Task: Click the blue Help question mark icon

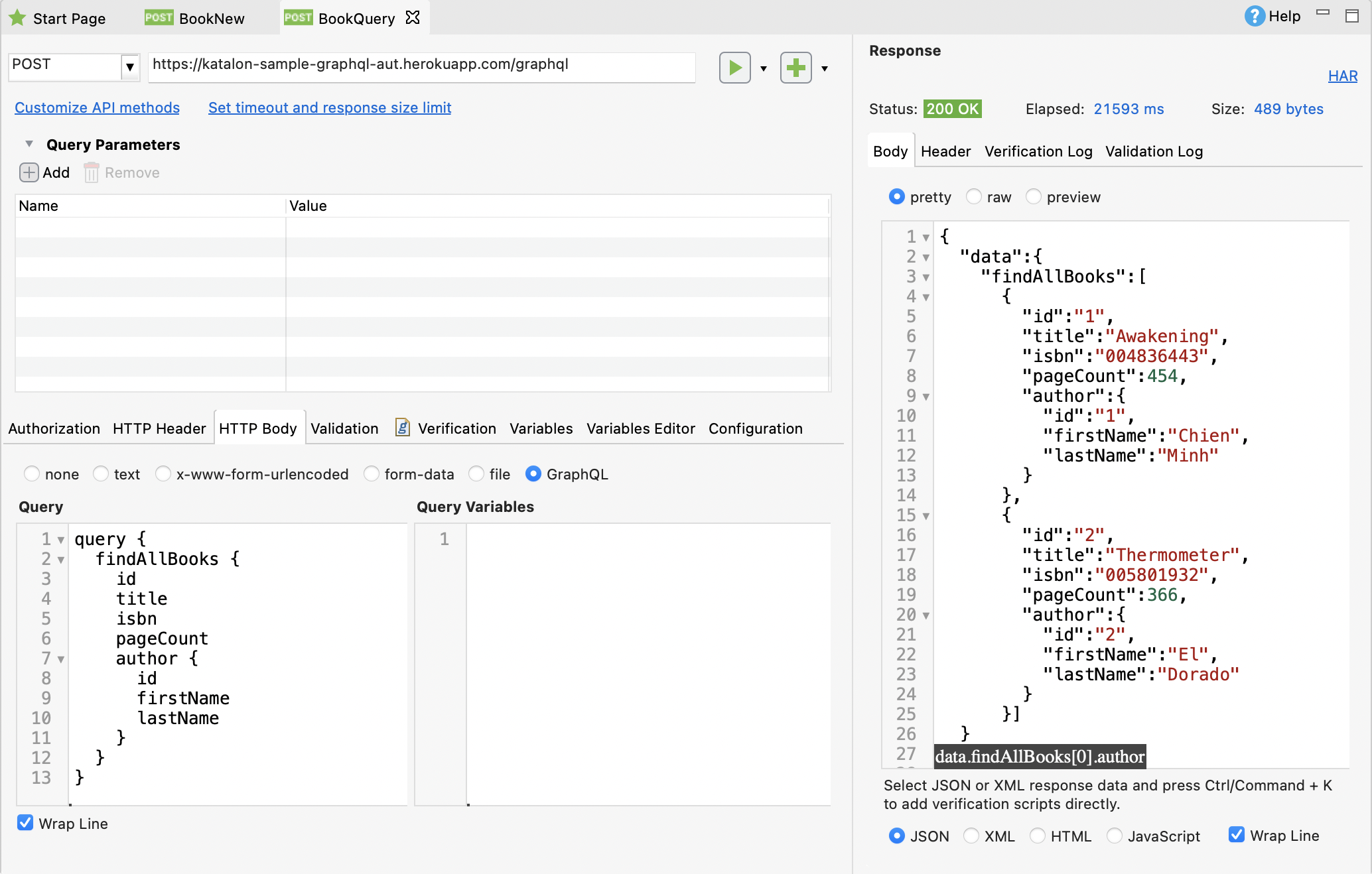Action: (x=1254, y=16)
